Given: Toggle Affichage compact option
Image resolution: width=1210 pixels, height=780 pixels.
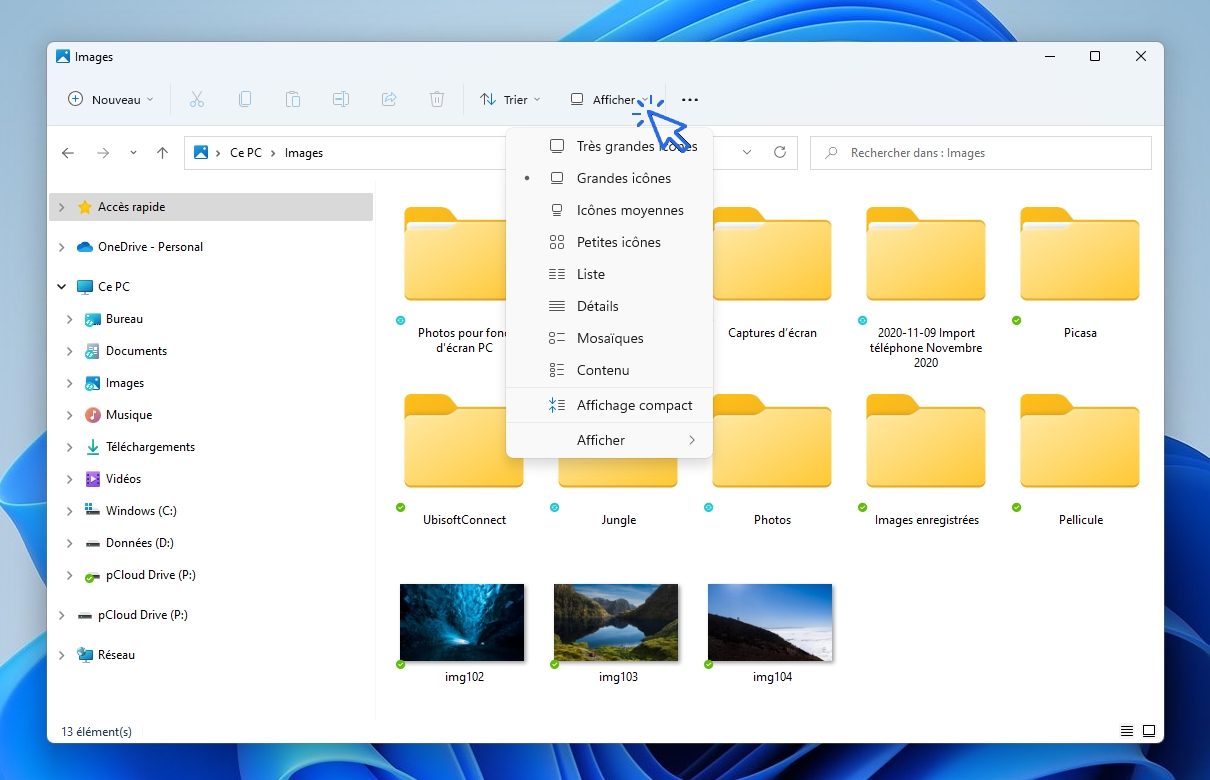Looking at the screenshot, I should 634,405.
